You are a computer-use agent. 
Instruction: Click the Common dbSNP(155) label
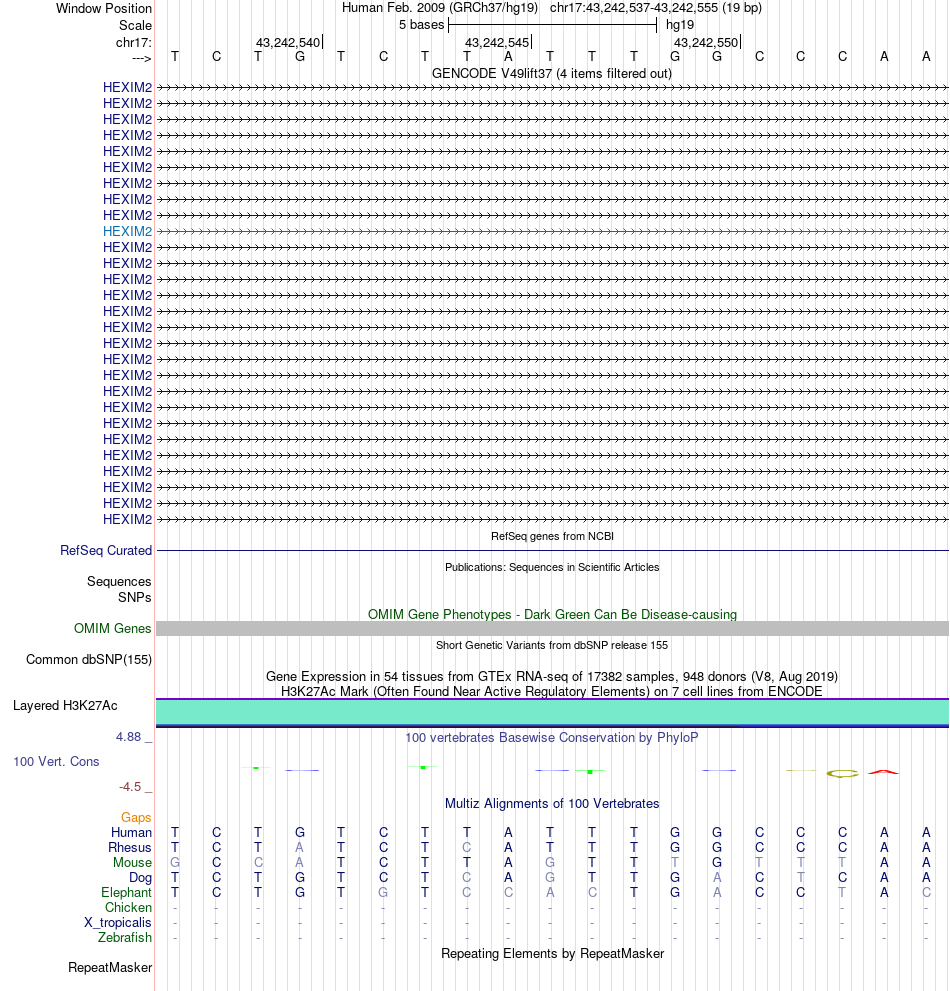pyautogui.click(x=89, y=659)
